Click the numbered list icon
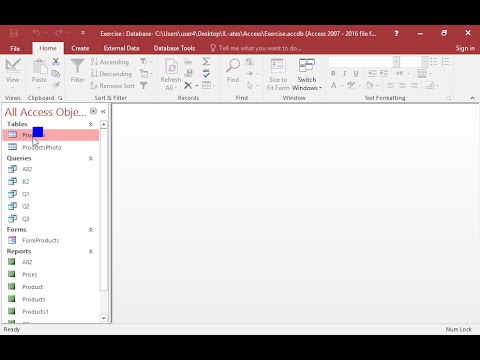This screenshot has width=480, height=360. coord(446,61)
